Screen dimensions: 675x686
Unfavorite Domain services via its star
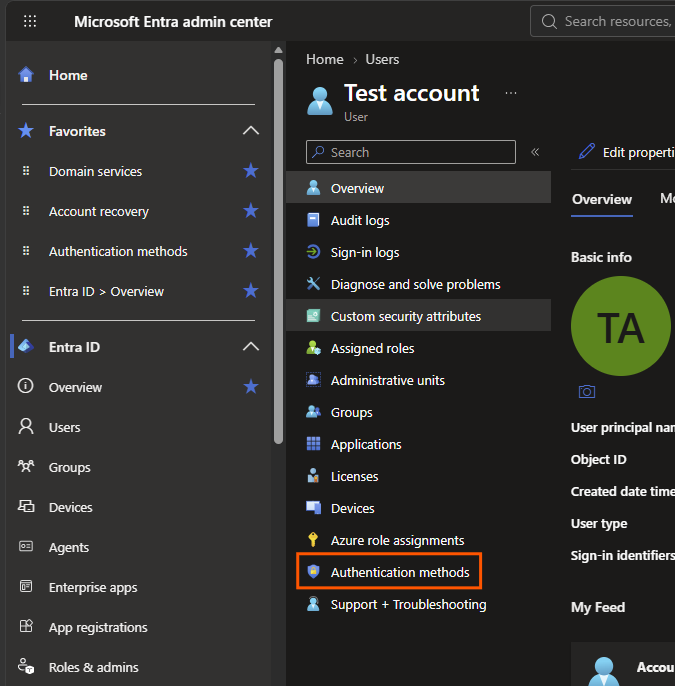point(251,171)
